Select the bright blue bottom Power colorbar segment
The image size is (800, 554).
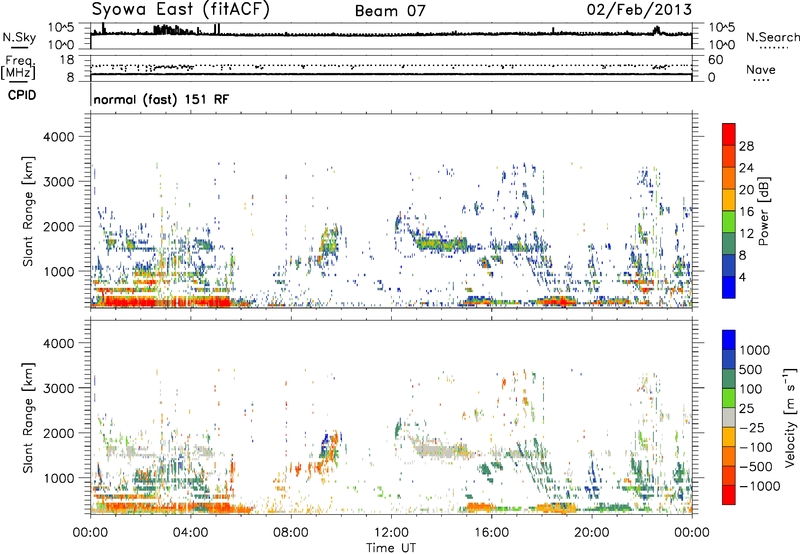coord(729,287)
